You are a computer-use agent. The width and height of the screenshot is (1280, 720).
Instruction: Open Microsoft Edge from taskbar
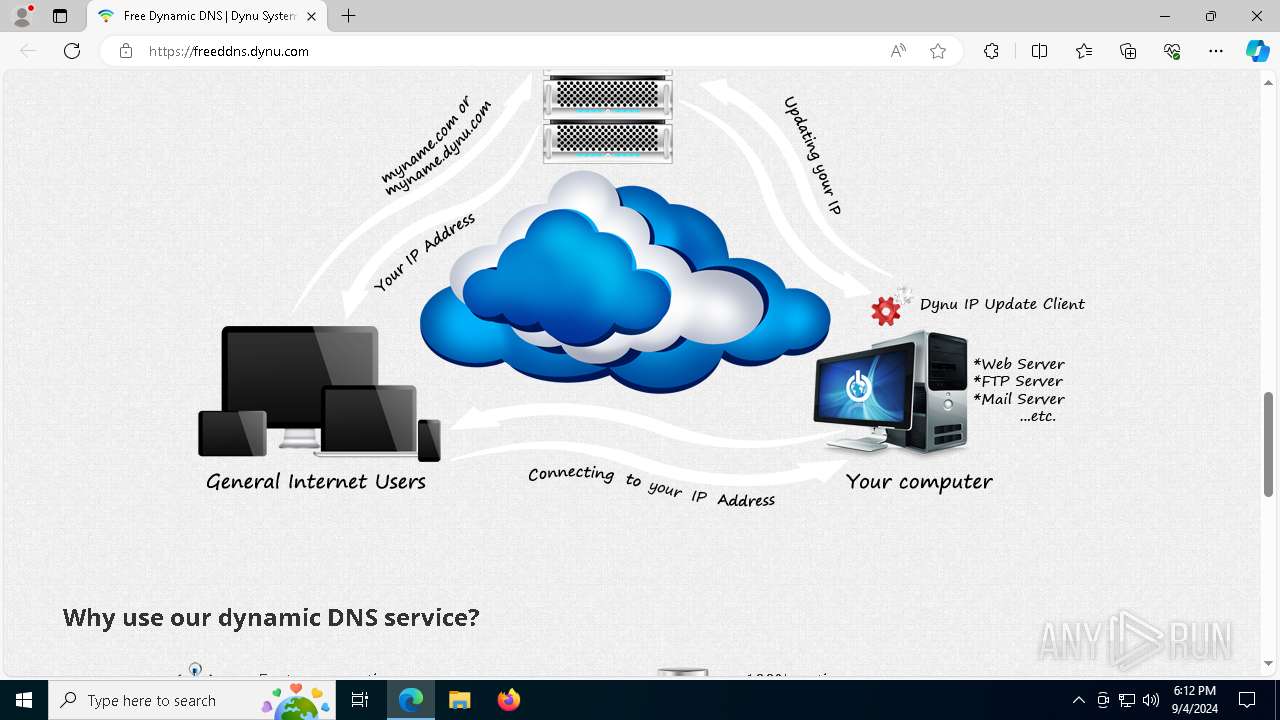click(411, 700)
